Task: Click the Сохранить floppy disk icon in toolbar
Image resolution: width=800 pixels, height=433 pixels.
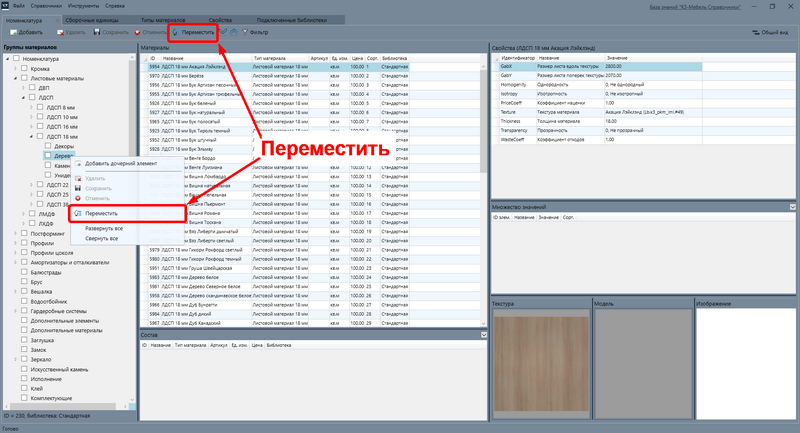Action: (97, 32)
